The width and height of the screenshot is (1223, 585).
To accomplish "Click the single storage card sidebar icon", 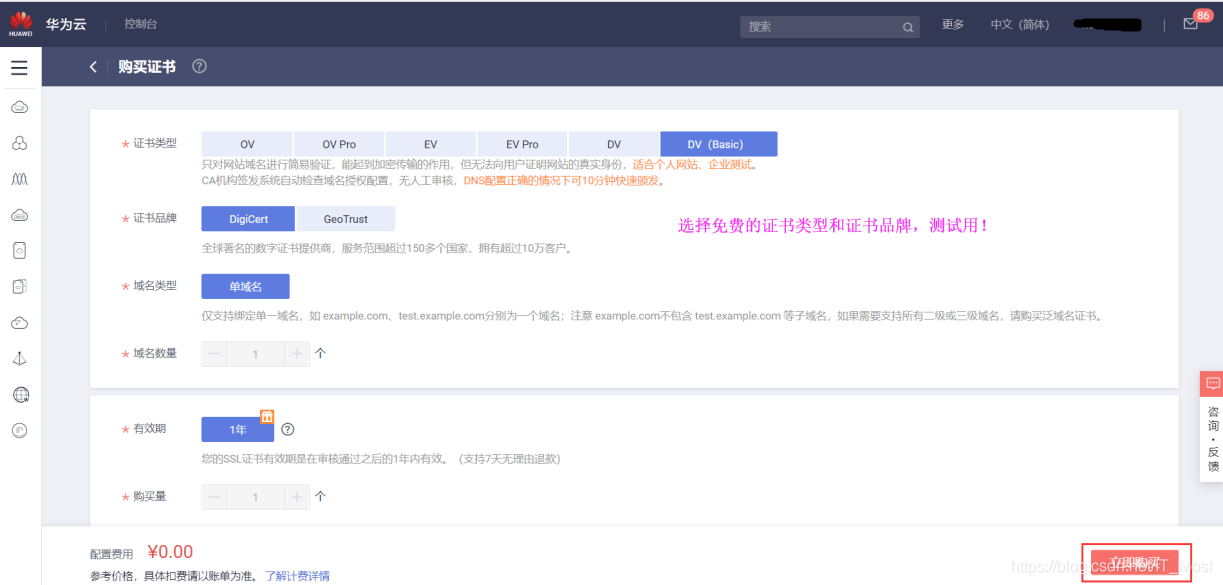I will pos(20,250).
